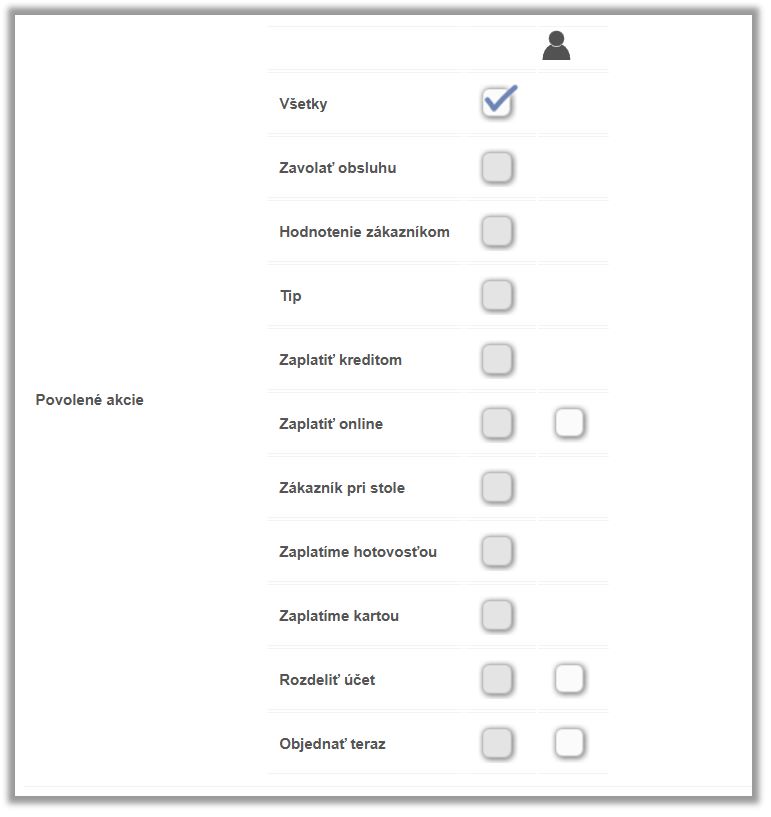Click the Zaplatiť online row label
Screen dimensions: 771x817
pos(331,424)
